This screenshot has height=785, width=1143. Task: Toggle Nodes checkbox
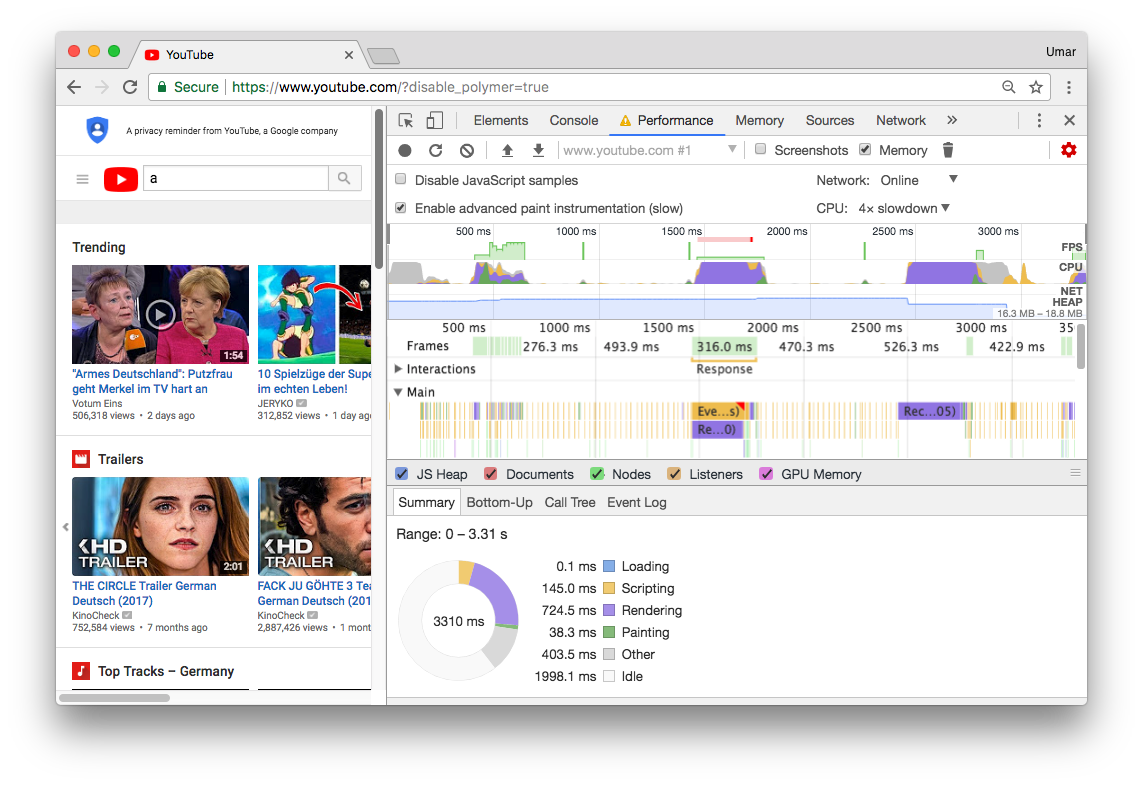[597, 474]
